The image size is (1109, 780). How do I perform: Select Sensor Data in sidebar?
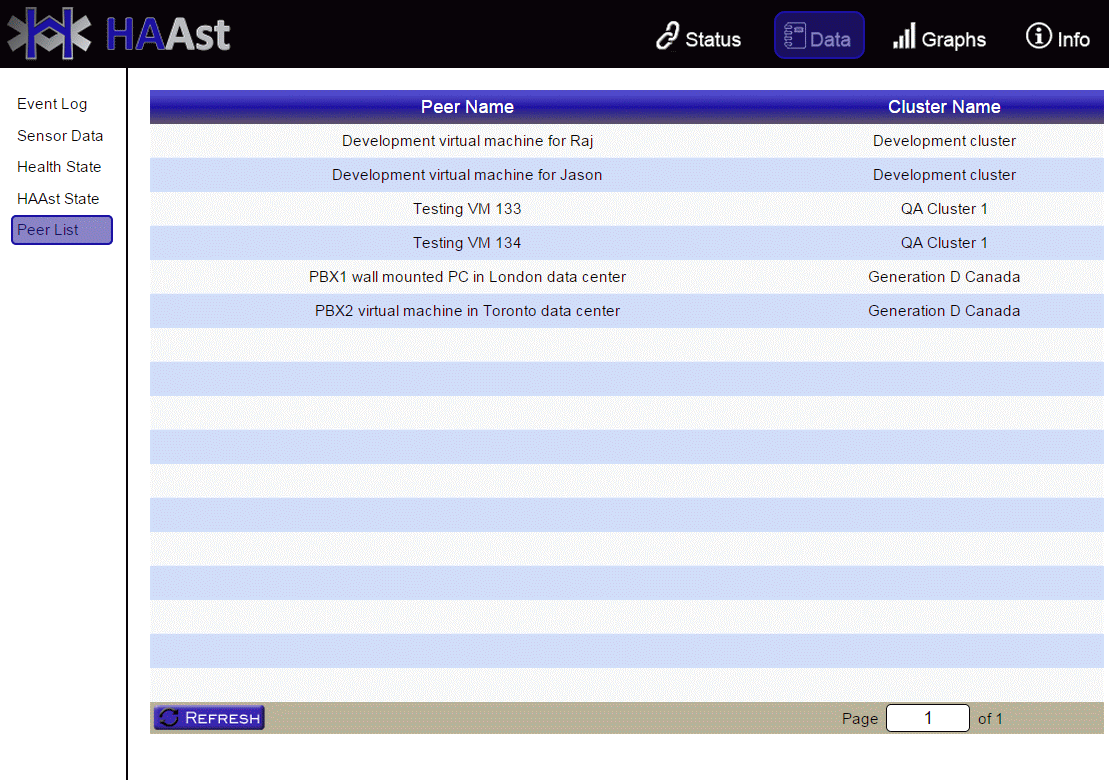(x=60, y=136)
